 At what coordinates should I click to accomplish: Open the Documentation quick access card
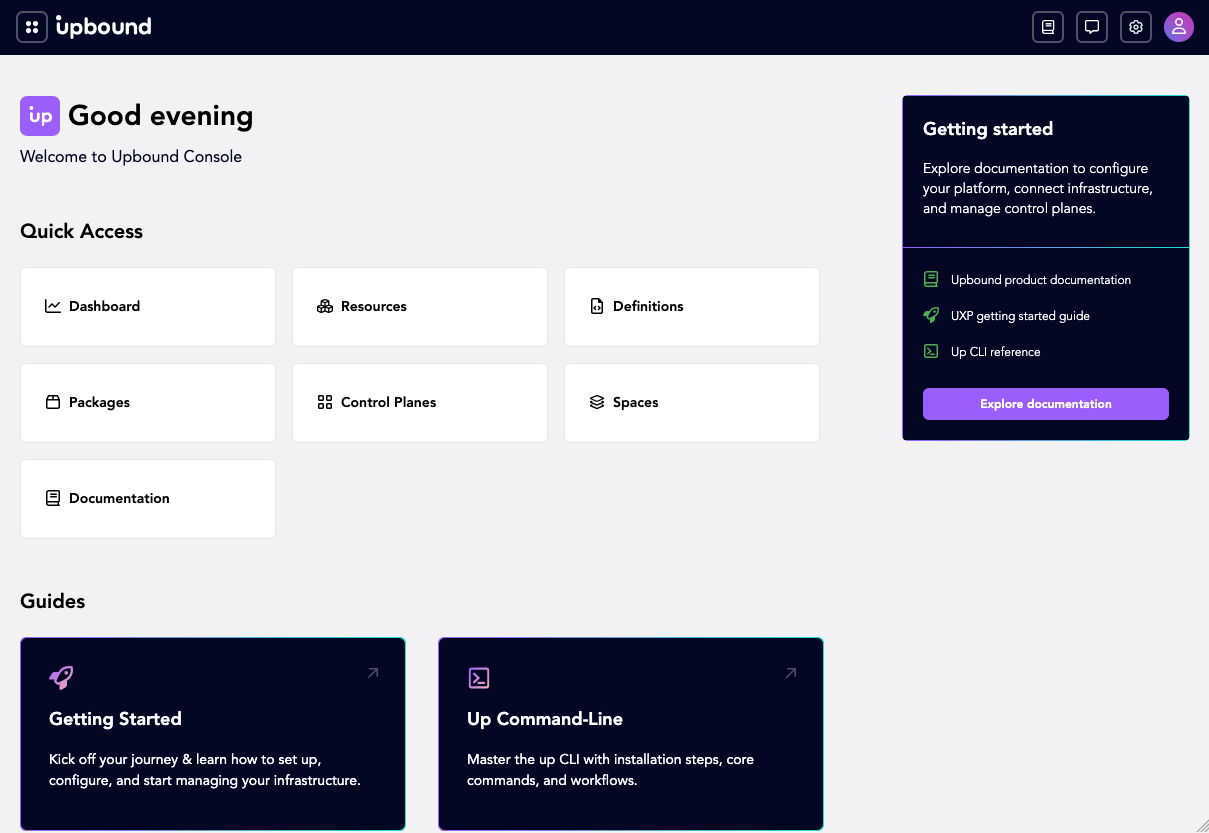coord(148,499)
